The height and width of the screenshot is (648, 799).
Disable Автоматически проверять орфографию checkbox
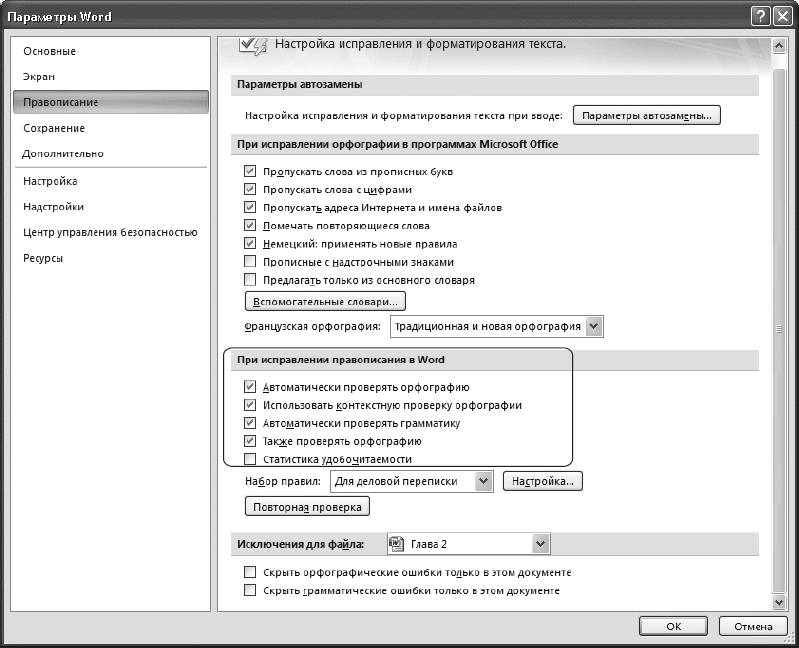250,387
